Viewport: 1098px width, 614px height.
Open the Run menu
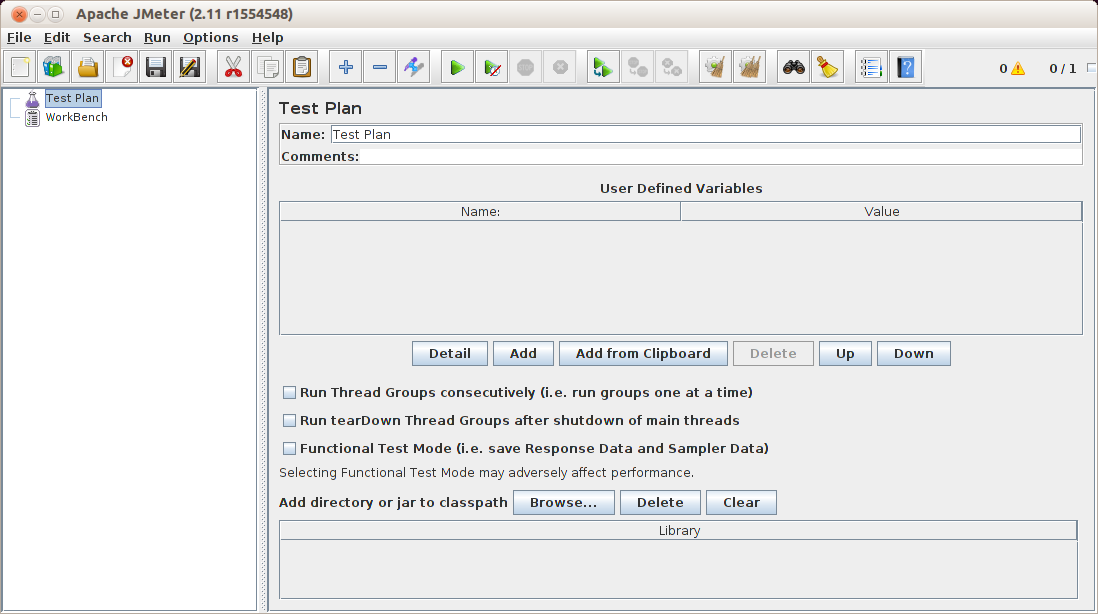pos(158,38)
